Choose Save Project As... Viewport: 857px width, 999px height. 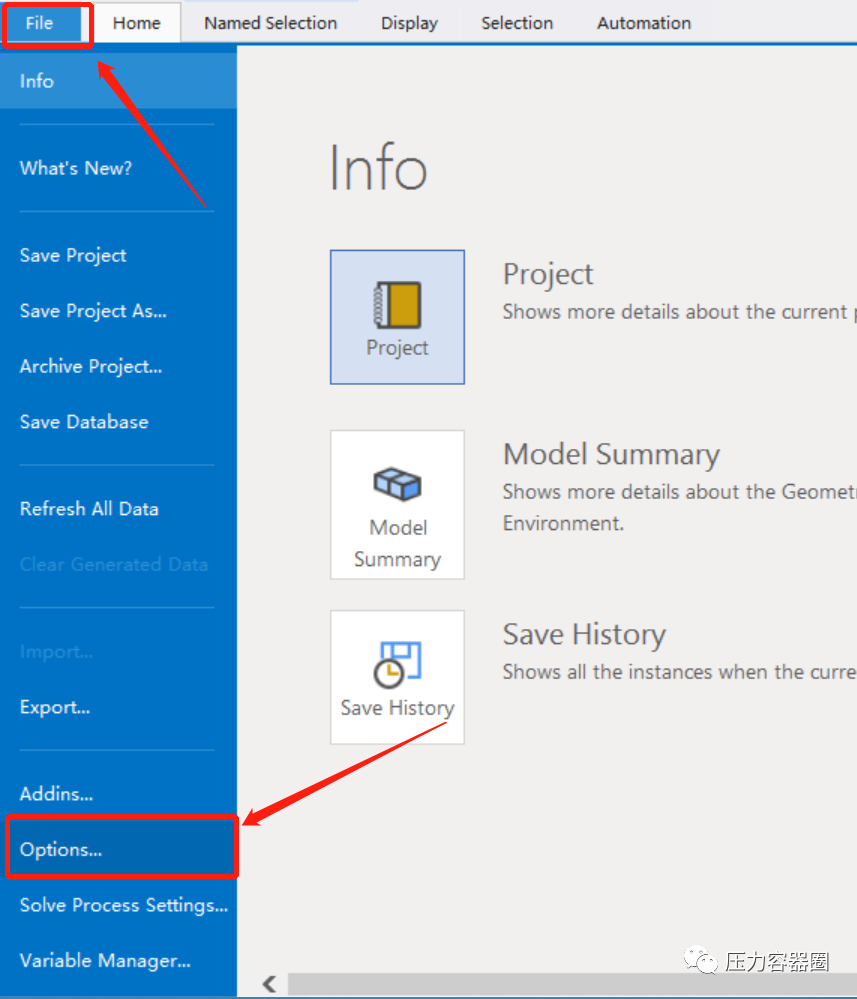point(93,311)
